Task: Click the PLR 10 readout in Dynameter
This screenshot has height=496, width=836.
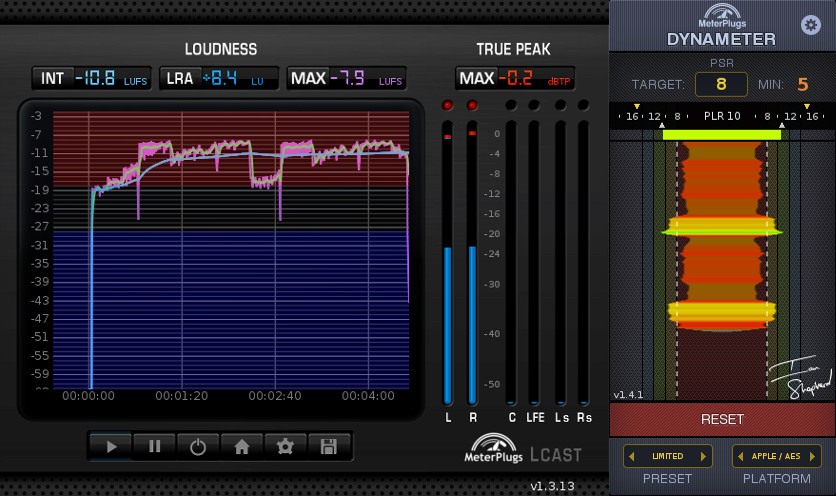Action: point(722,116)
